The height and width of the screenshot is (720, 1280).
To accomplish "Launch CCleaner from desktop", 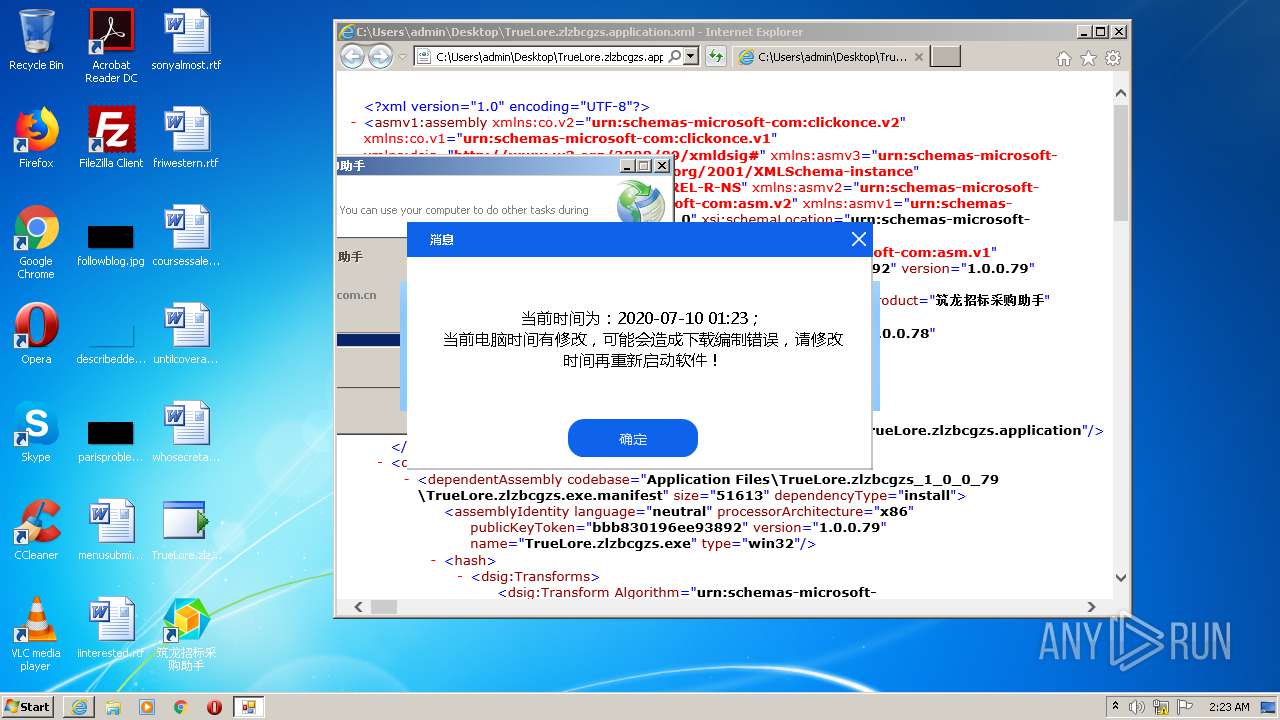I will [36, 530].
